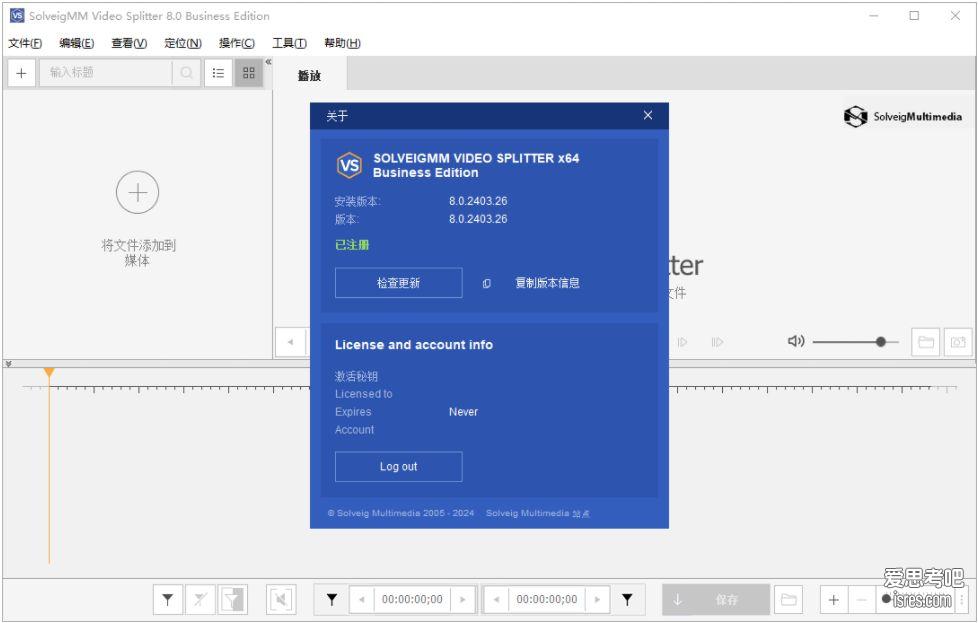This screenshot has width=978, height=623.
Task: Increase the first timecode with right arrow
Action: click(463, 599)
